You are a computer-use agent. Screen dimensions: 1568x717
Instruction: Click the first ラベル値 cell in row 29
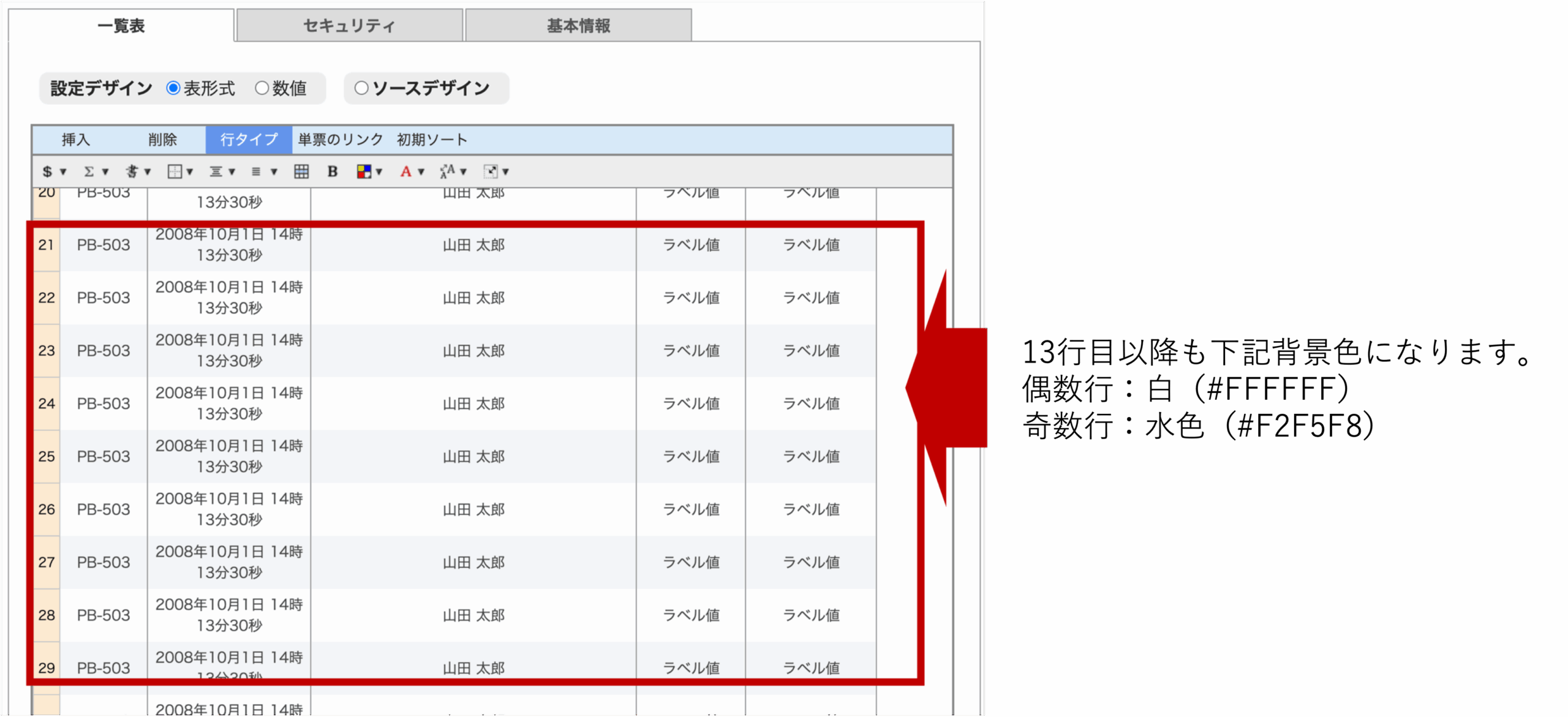point(691,668)
